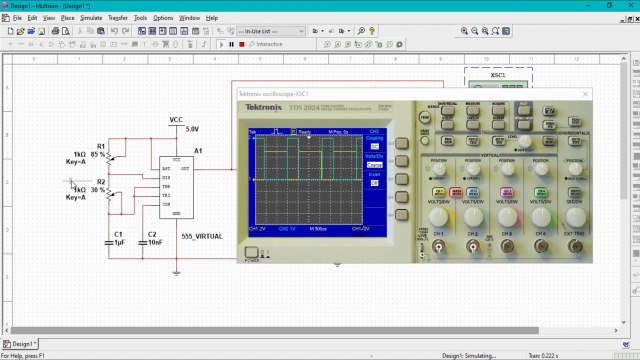
Task: Open print preview
Action: coord(65,31)
